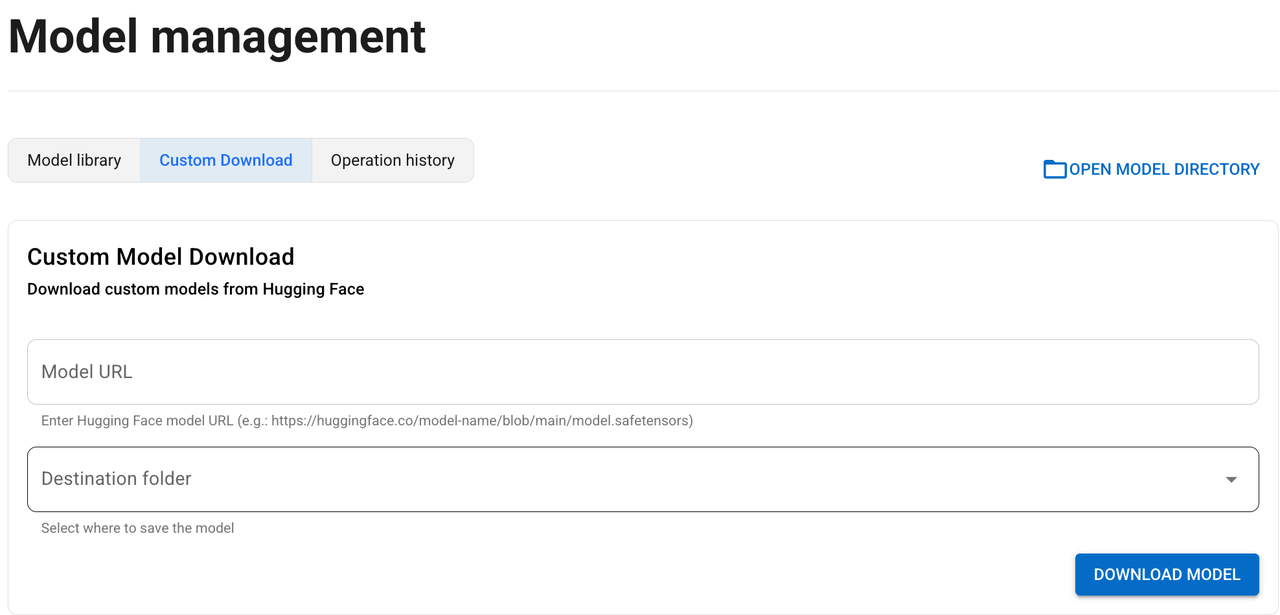Switch to the Model library tab

[74, 160]
